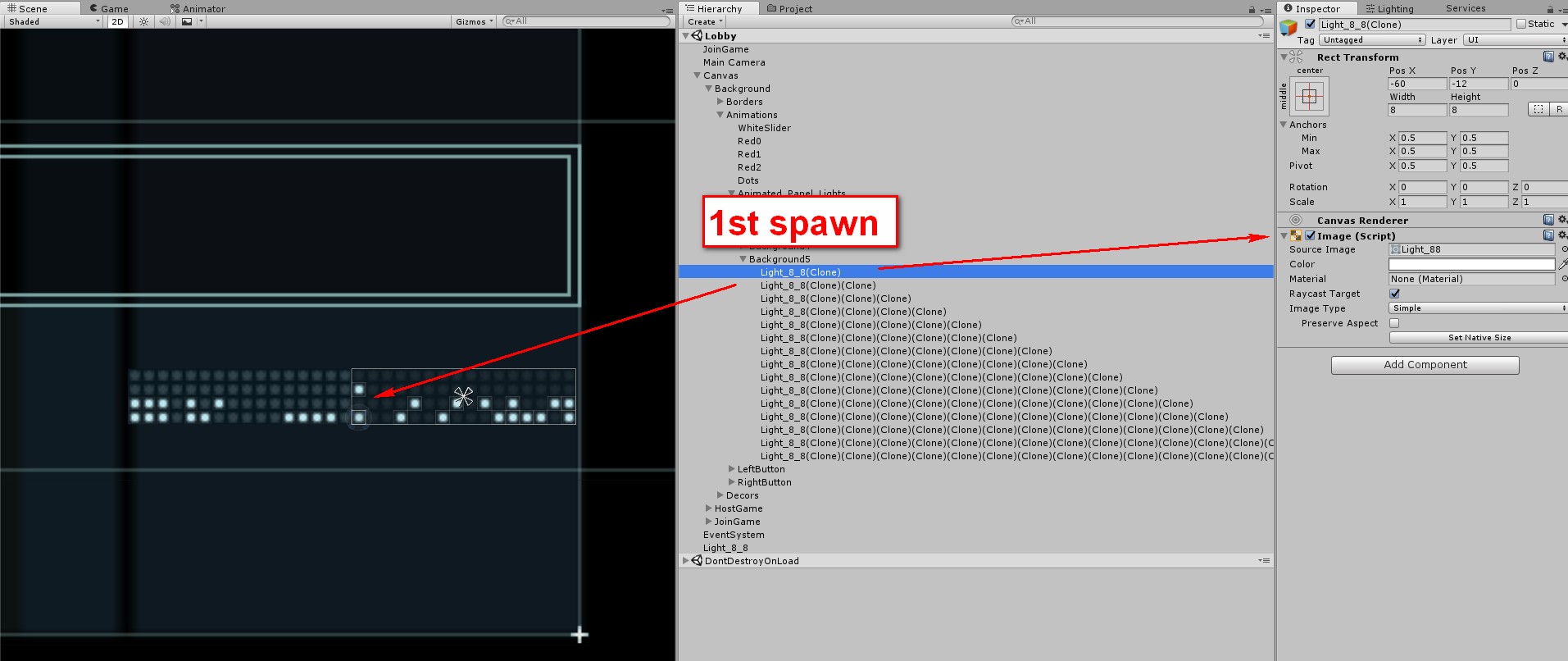The image size is (1568, 661).
Task: Open GameObject cube icon picker
Action: coord(1289,28)
